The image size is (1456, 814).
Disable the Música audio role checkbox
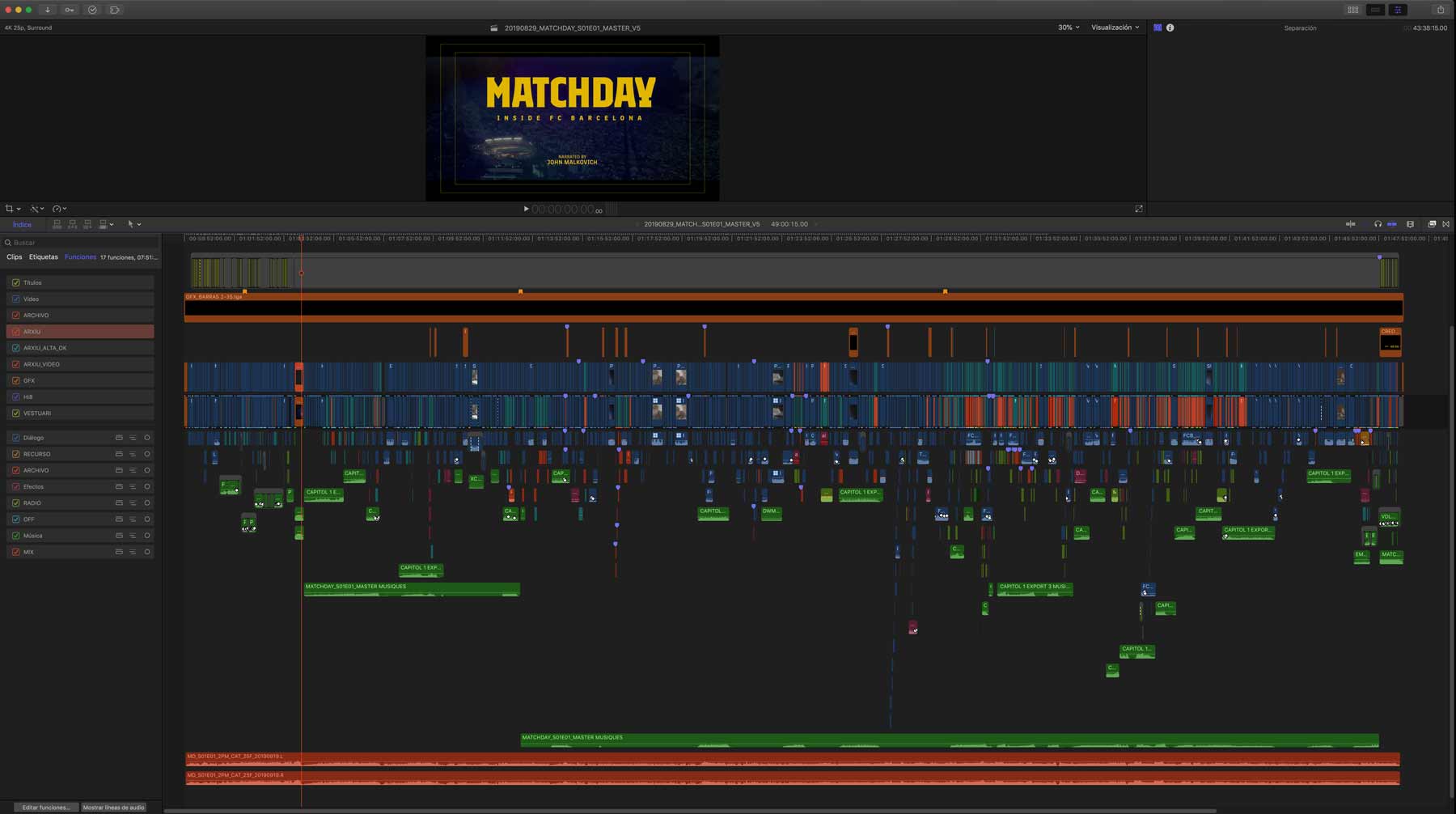coord(15,536)
